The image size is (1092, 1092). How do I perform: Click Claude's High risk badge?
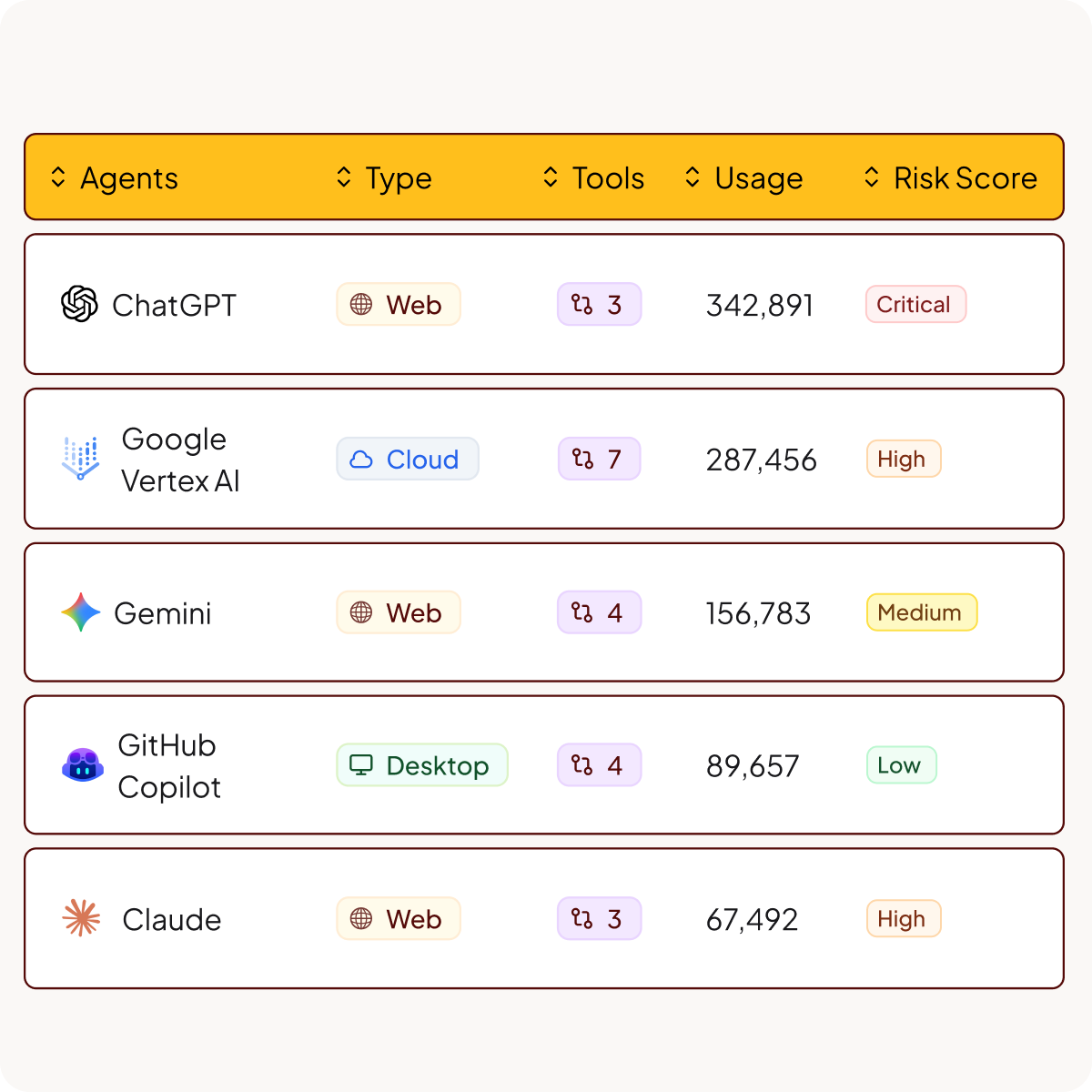click(903, 919)
